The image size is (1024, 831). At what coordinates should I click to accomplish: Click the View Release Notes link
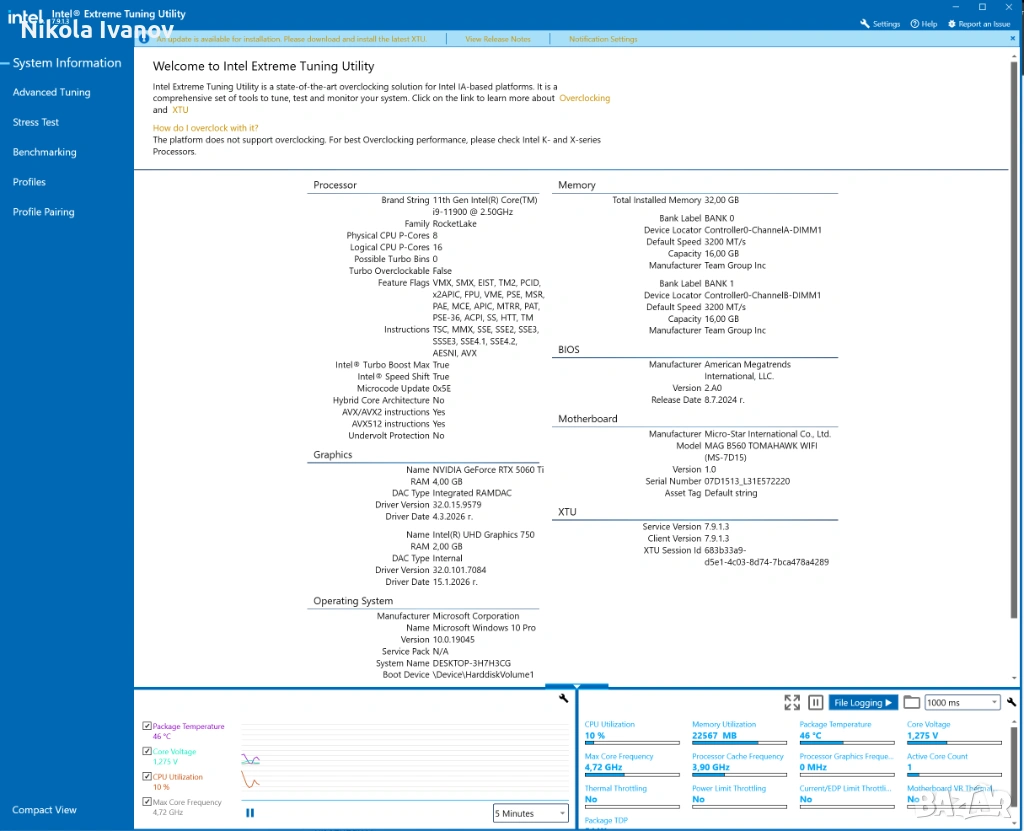click(498, 39)
